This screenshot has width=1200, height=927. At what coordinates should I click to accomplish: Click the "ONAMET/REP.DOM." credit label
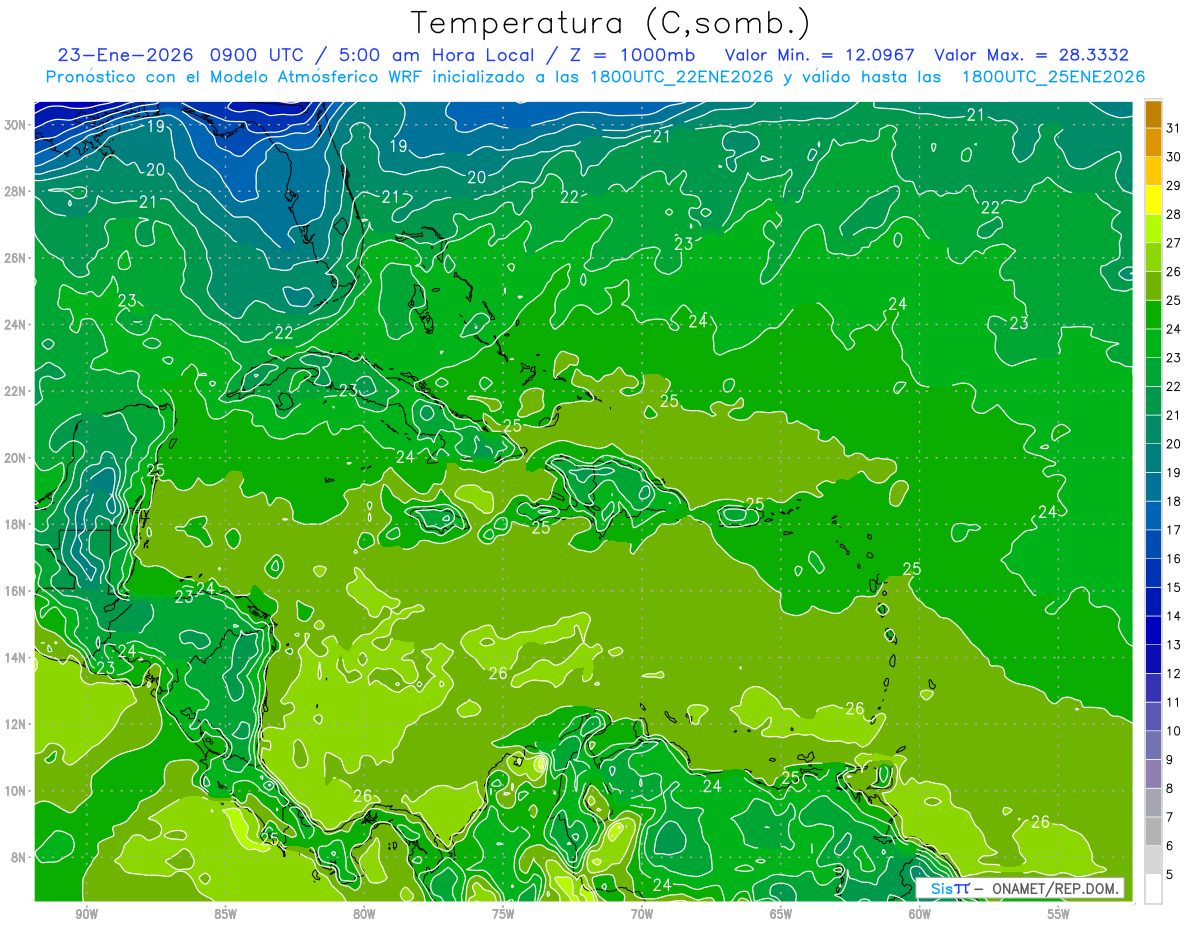tap(1056, 888)
